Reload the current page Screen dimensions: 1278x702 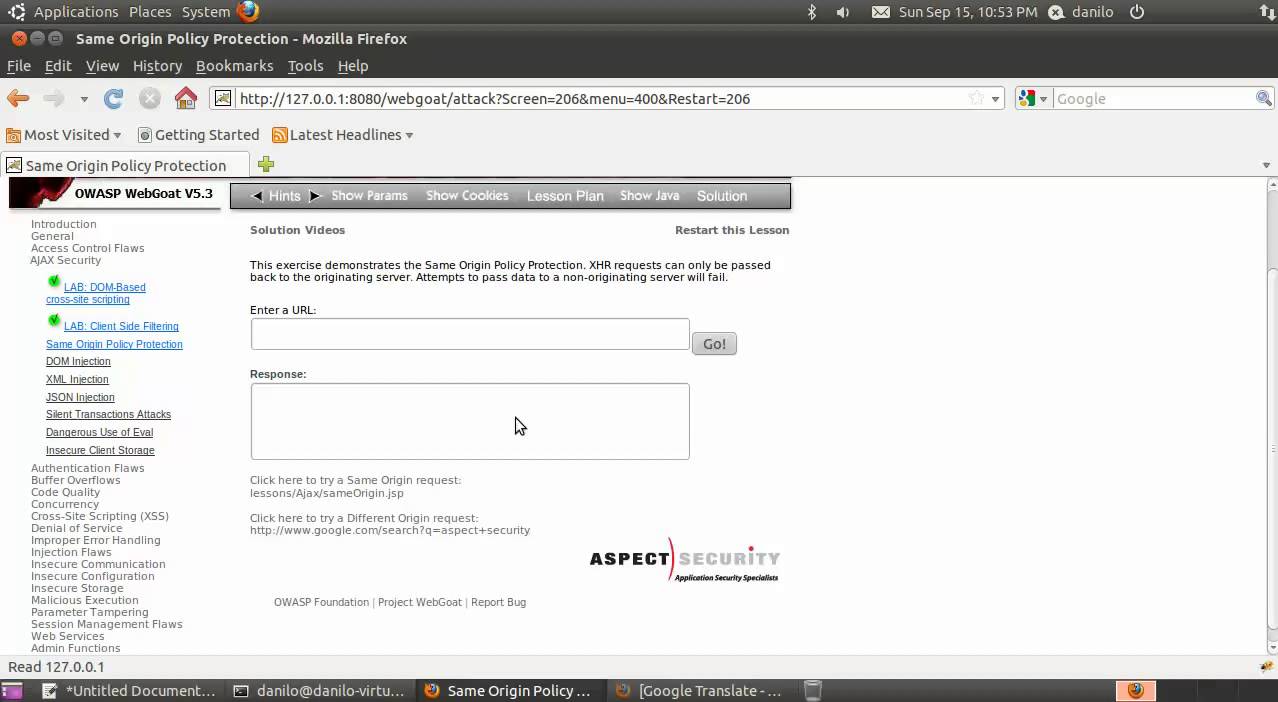coord(114,98)
